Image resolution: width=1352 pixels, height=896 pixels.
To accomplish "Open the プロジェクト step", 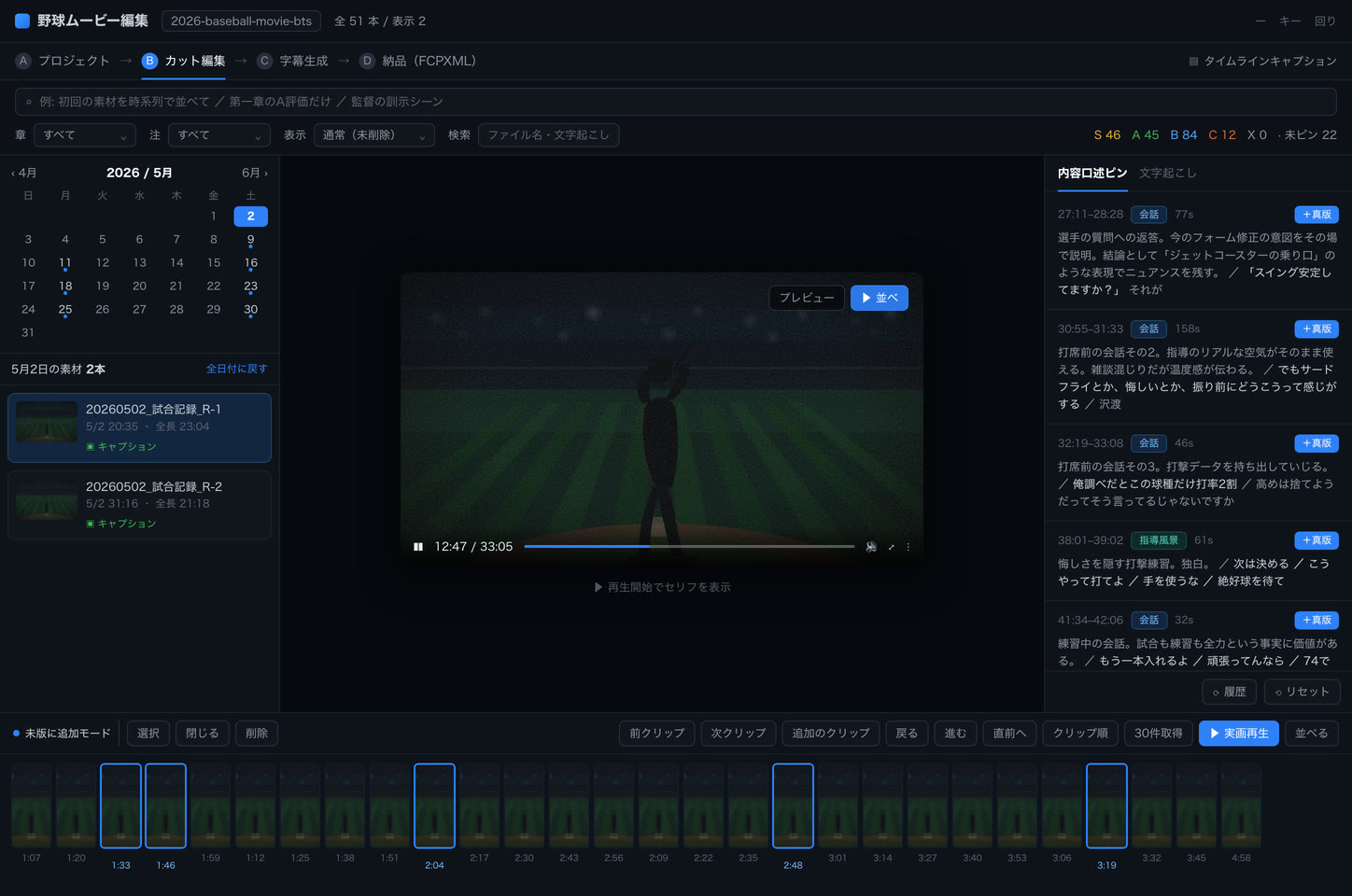I will (x=63, y=61).
